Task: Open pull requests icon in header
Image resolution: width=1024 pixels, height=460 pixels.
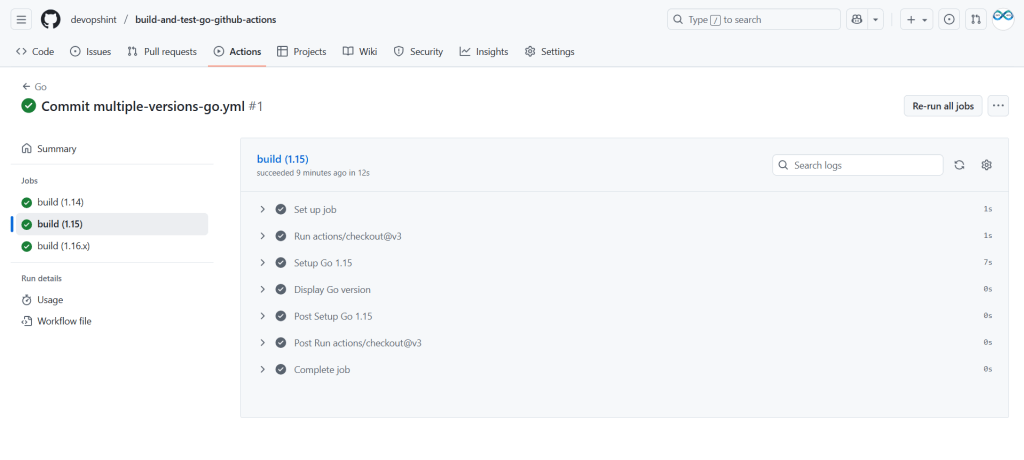Action: [x=975, y=20]
